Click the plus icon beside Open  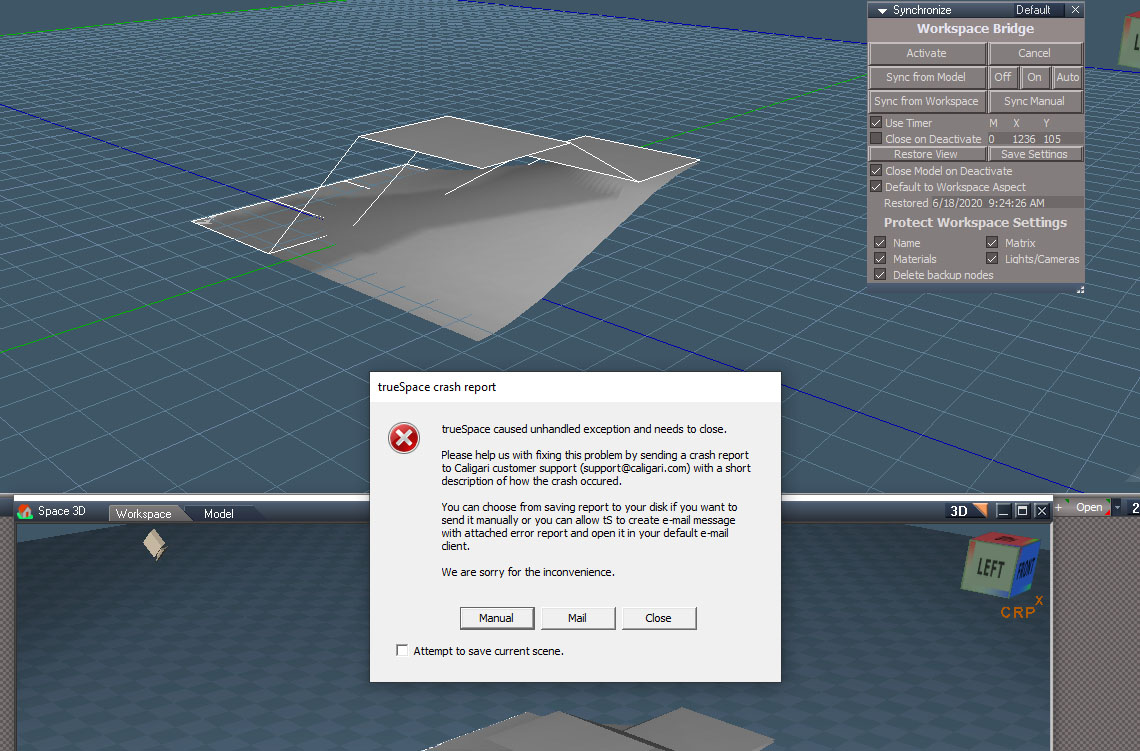click(x=1059, y=507)
